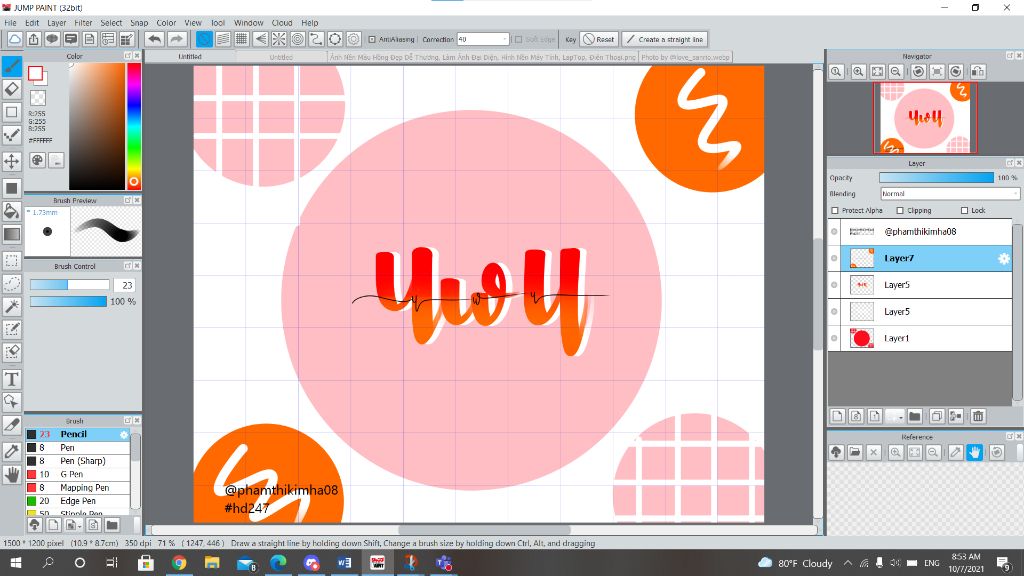Click the Navigator canvas thumbnail

pyautogui.click(x=925, y=118)
